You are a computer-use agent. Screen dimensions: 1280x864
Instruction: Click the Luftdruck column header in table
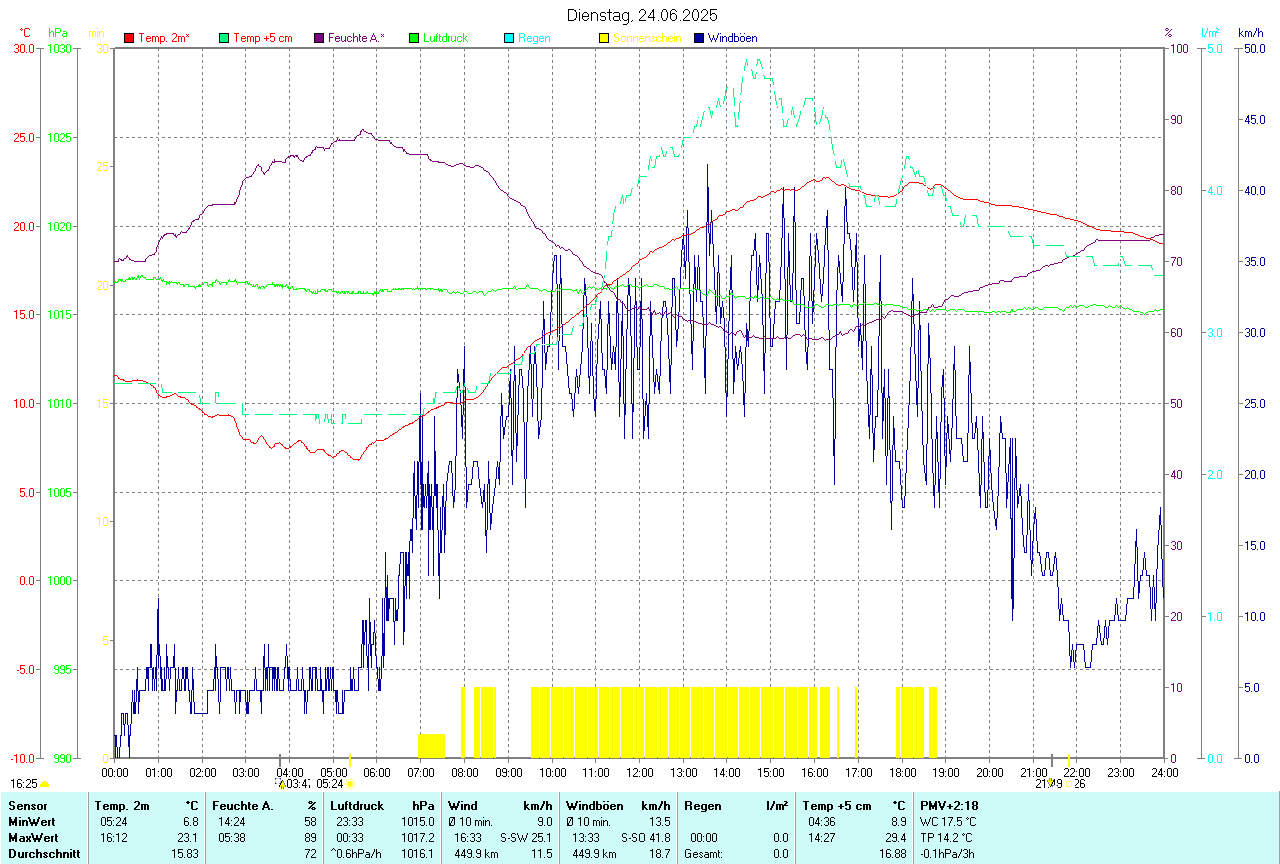click(357, 806)
